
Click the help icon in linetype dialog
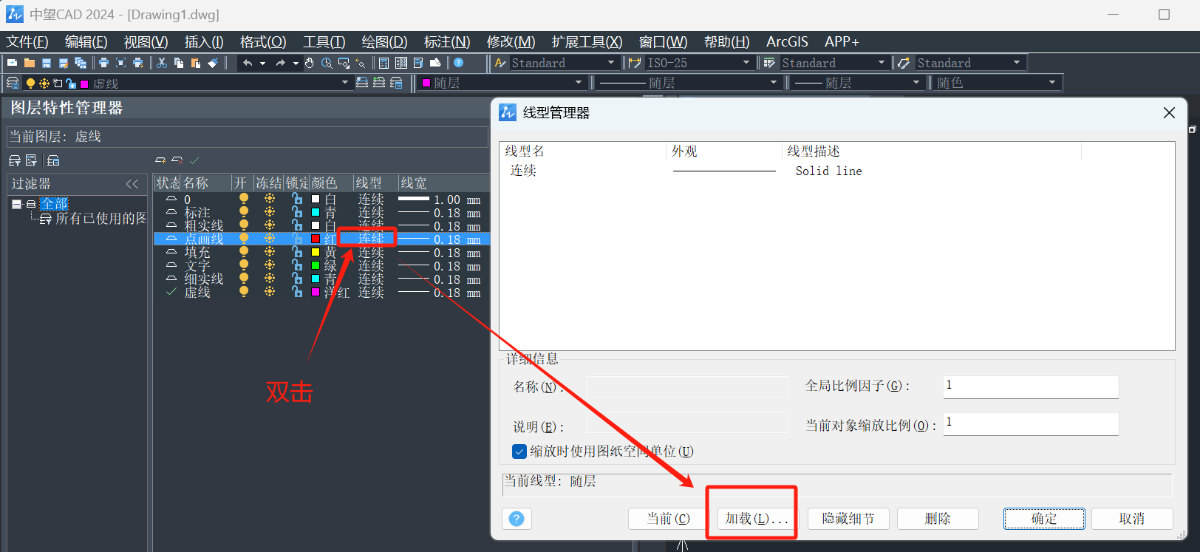pos(516,519)
